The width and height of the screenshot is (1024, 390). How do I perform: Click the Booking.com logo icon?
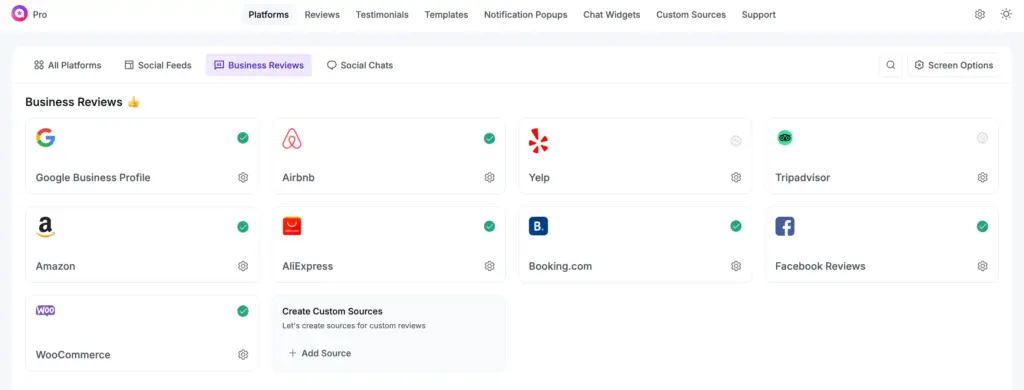(x=538, y=226)
